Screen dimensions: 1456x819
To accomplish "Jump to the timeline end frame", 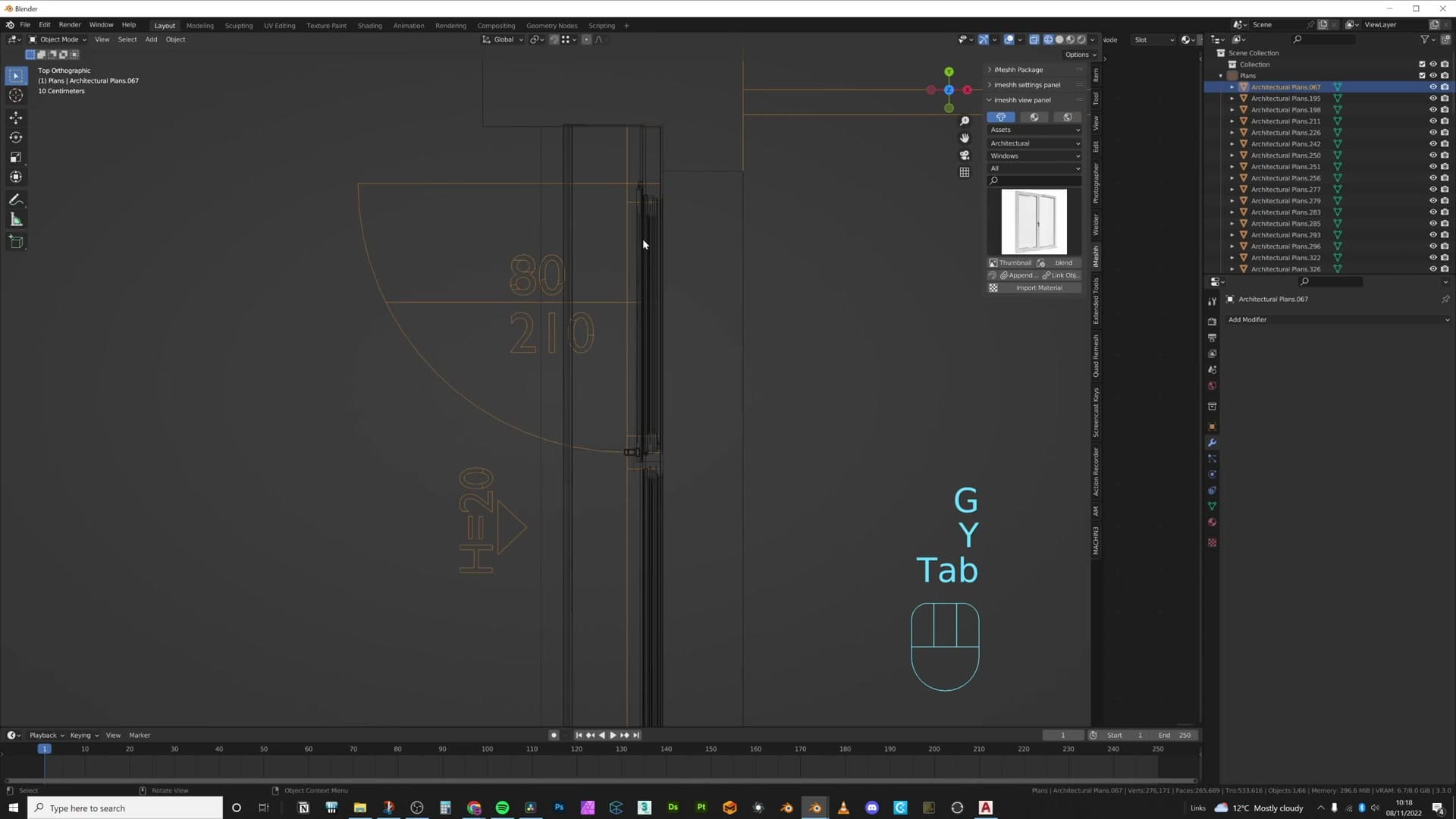I will tap(636, 736).
